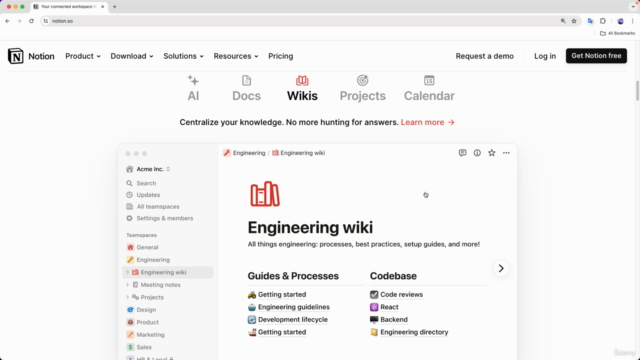Click the zoom magnifier icon in address bar

click(x=563, y=21)
